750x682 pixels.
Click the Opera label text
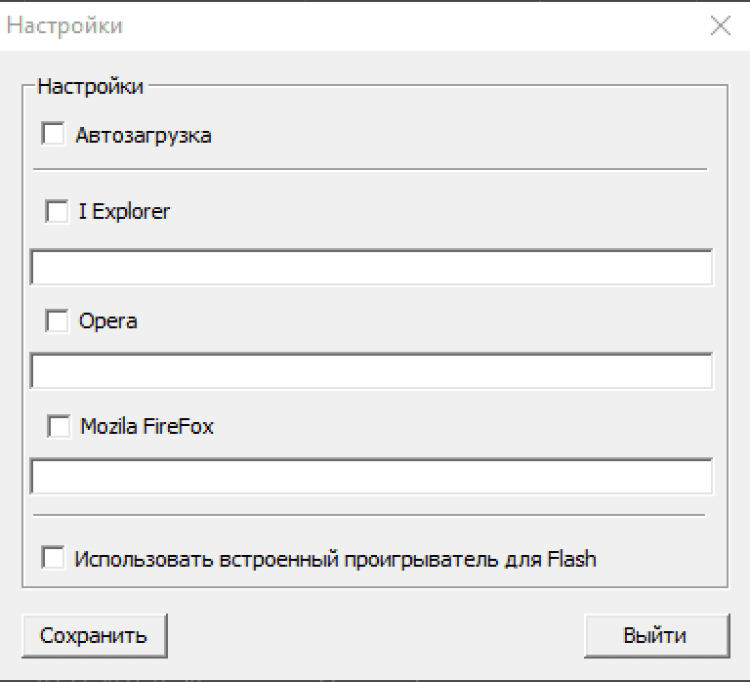107,321
